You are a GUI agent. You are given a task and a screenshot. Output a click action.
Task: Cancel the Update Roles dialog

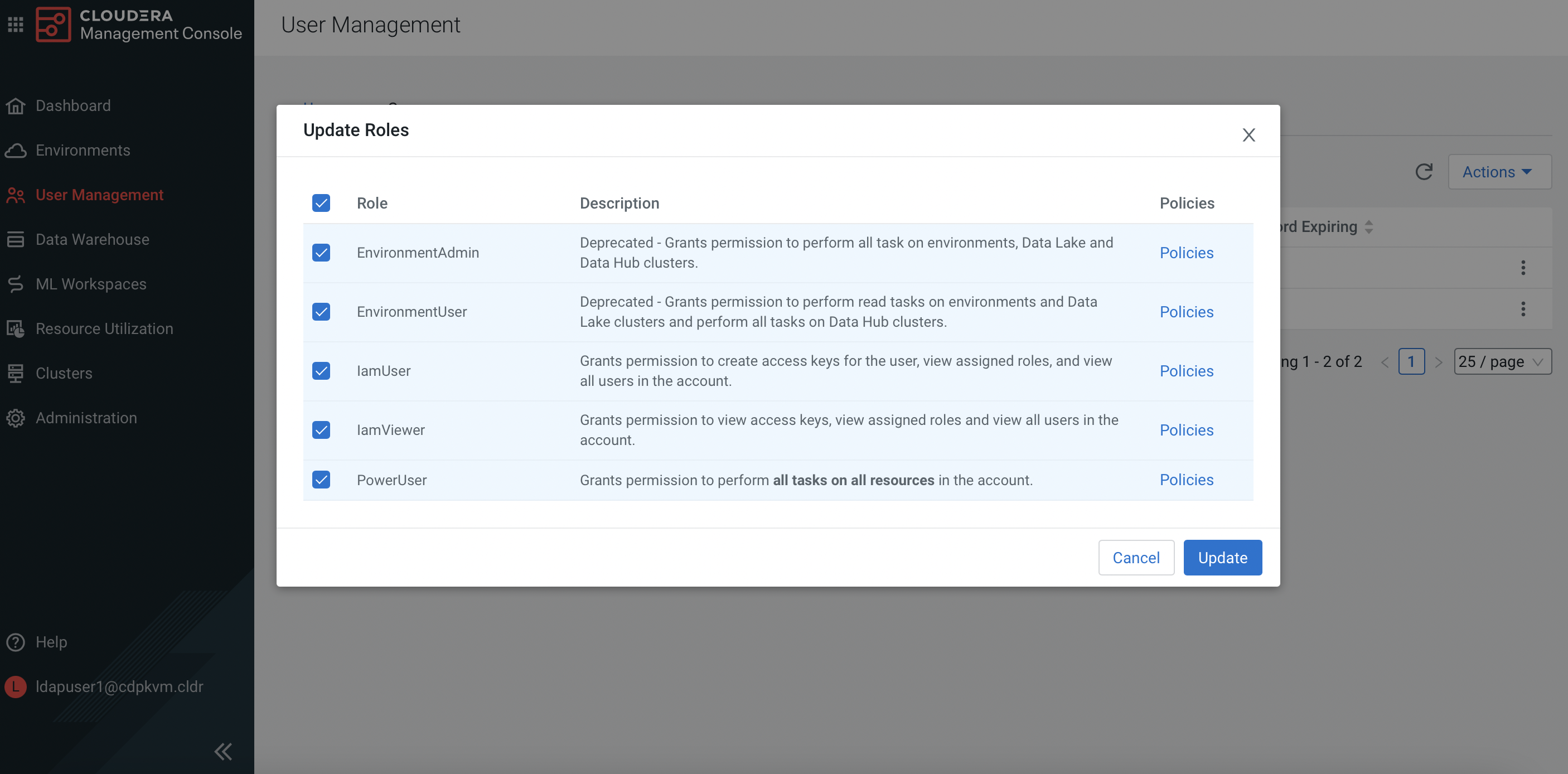[x=1135, y=558]
